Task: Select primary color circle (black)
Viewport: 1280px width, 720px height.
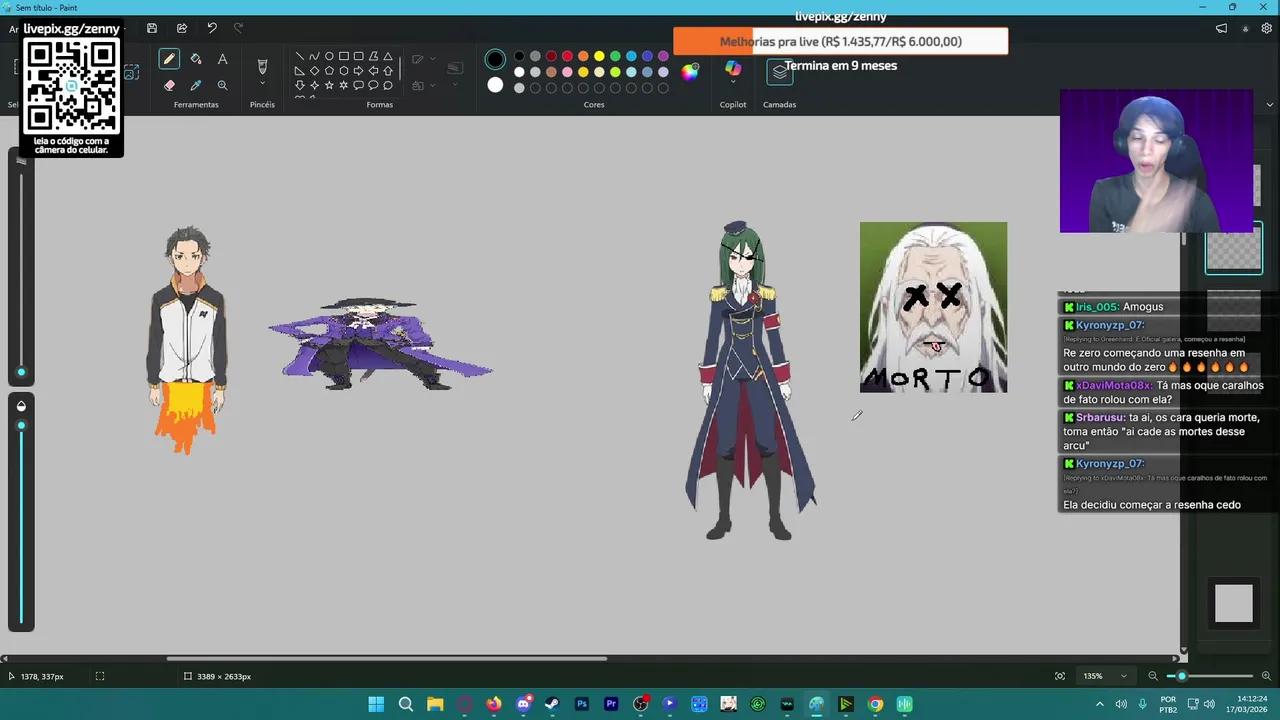Action: (495, 59)
